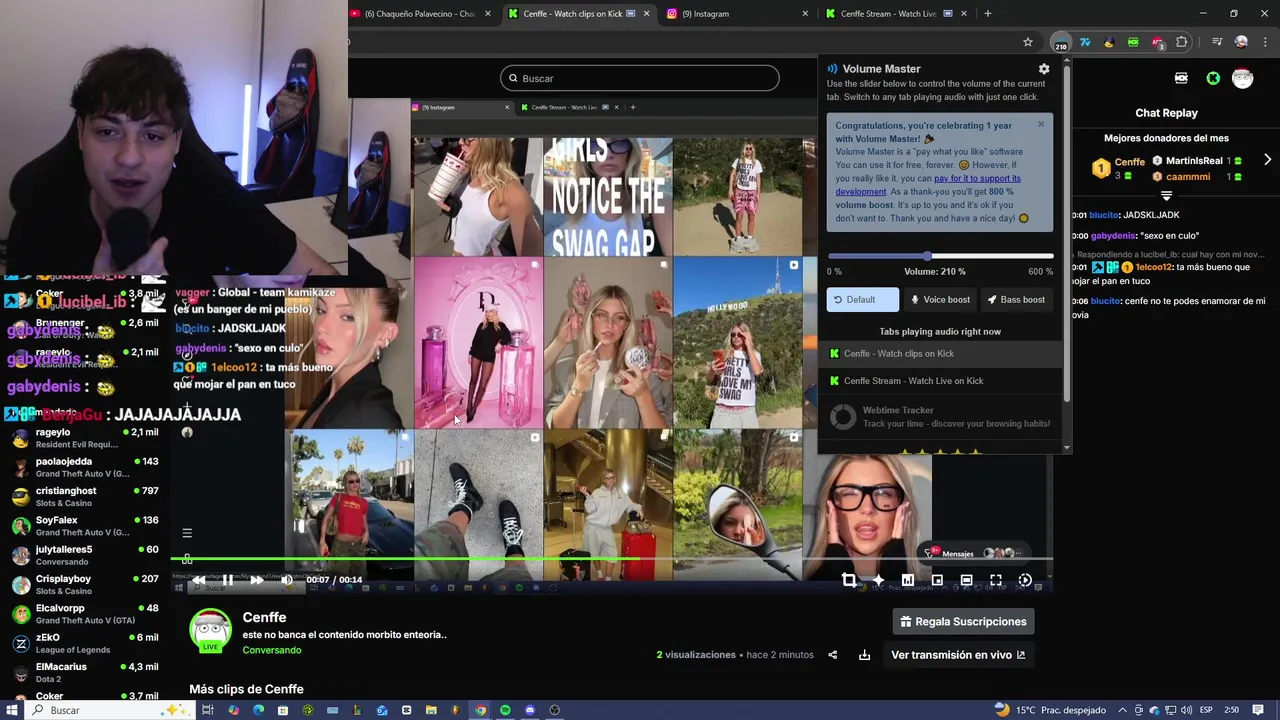Open the user avatar with Santa hat

point(1242,78)
